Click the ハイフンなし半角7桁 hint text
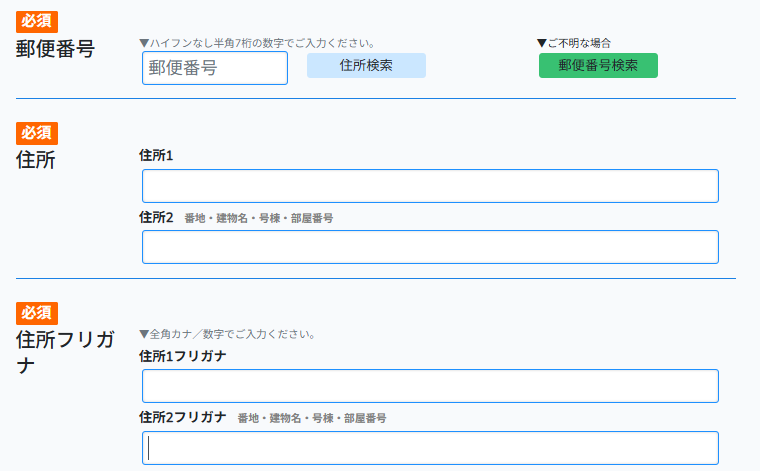Viewport: 760px width, 471px height. [x=257, y=43]
